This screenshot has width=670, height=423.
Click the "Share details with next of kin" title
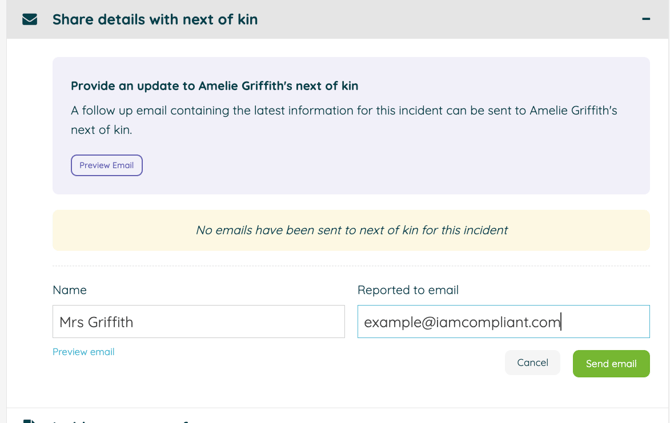(155, 19)
